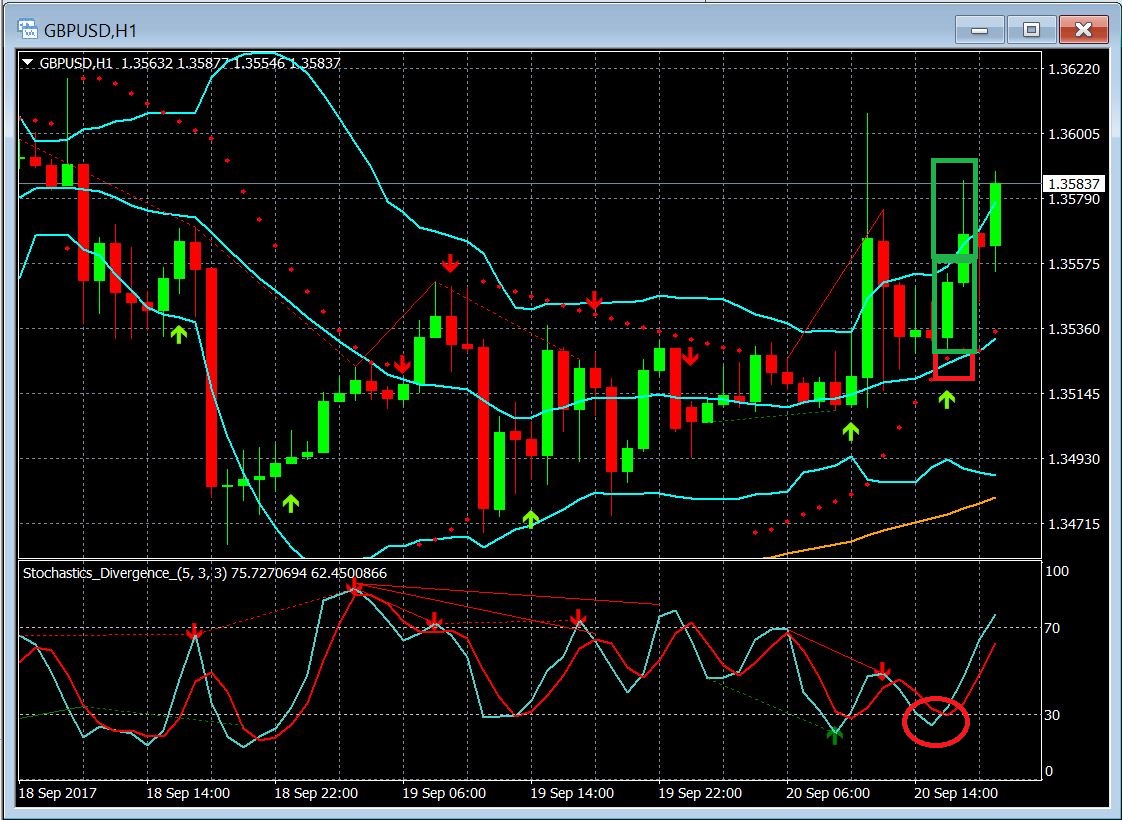1122x820 pixels.
Task: Minimize the GBPUSD,H1 chart window
Action: pyautogui.click(x=980, y=30)
